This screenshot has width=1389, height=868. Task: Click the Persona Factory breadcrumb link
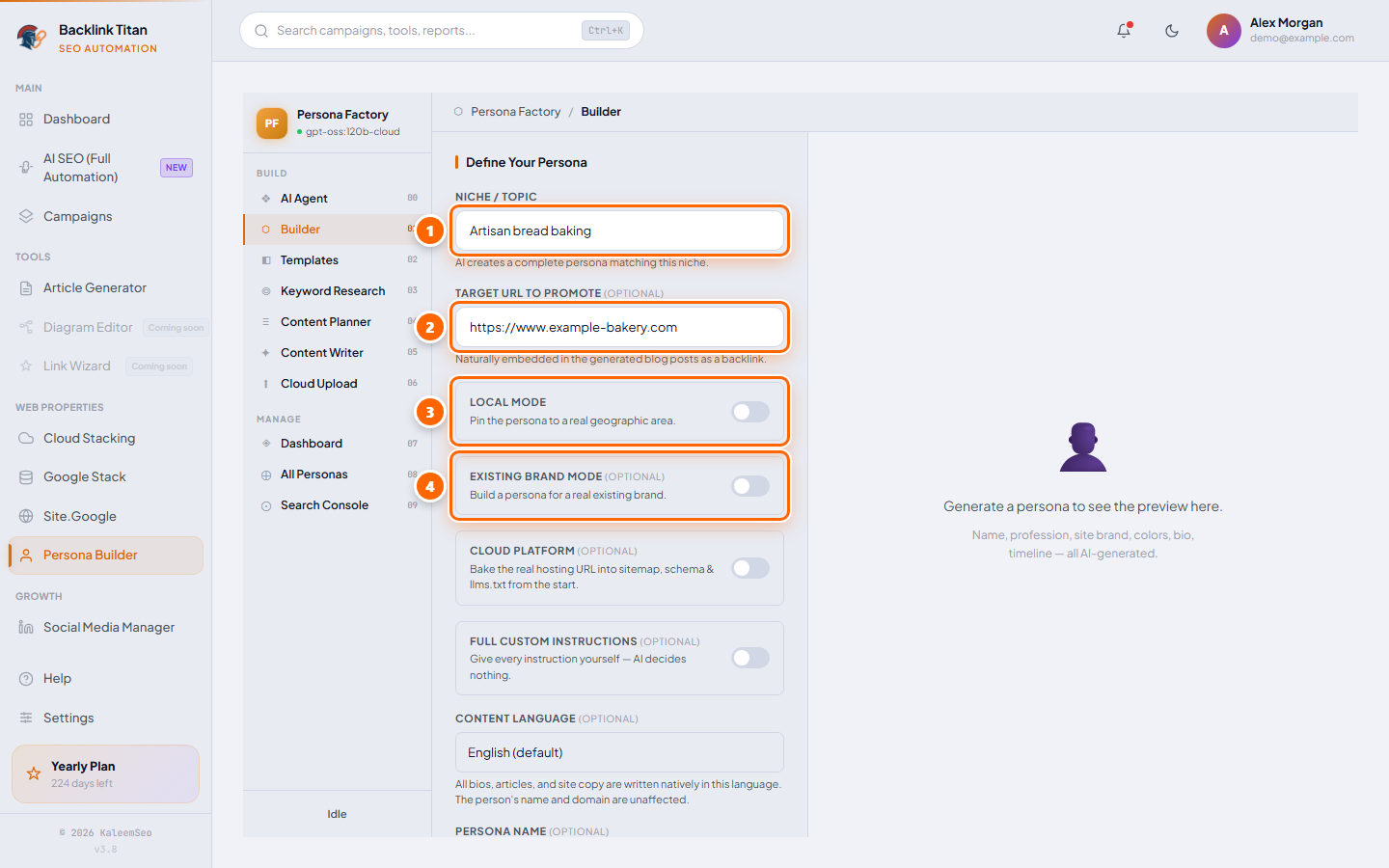[x=515, y=112]
